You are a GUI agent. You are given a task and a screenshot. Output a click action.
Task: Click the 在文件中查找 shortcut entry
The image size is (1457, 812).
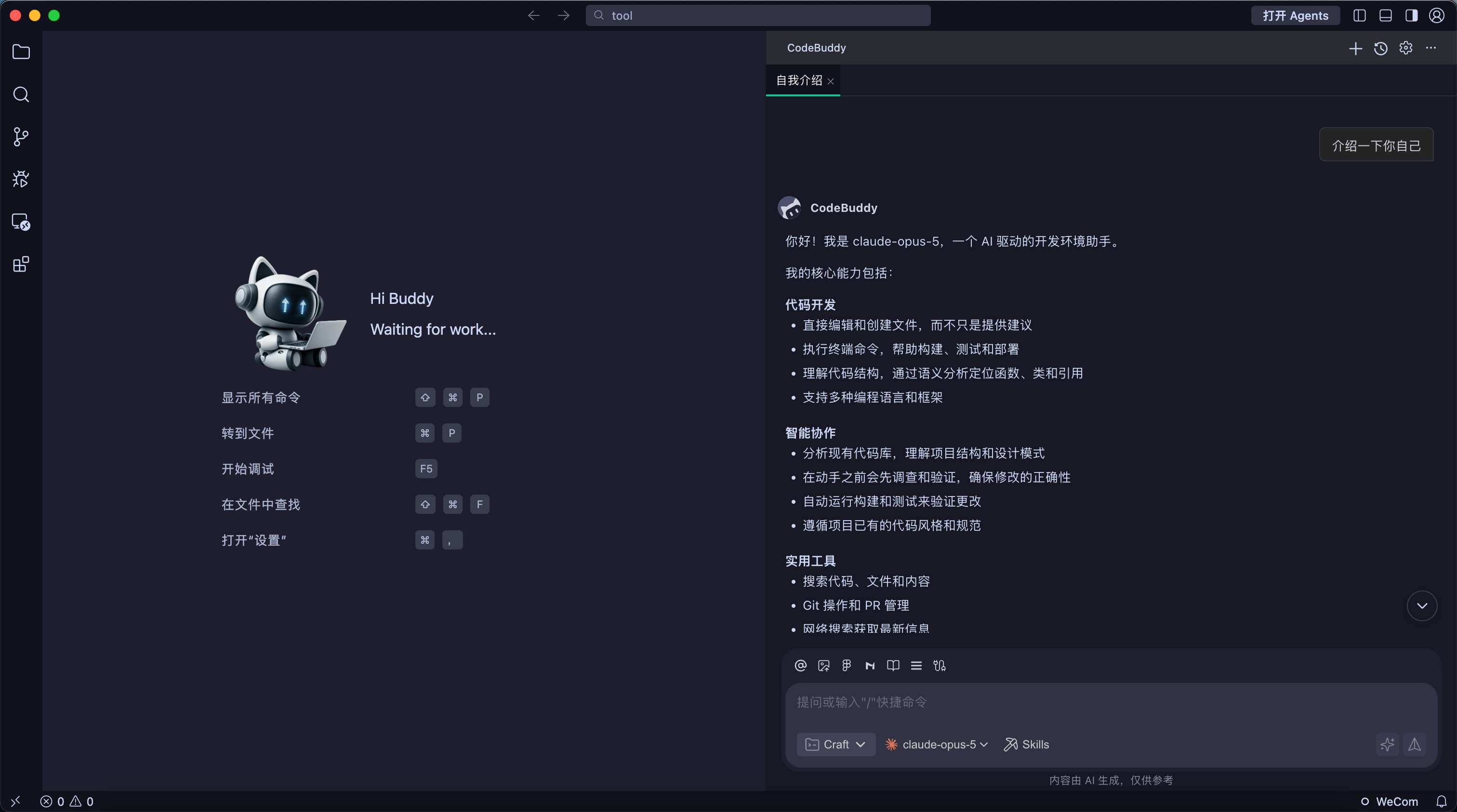coord(261,504)
